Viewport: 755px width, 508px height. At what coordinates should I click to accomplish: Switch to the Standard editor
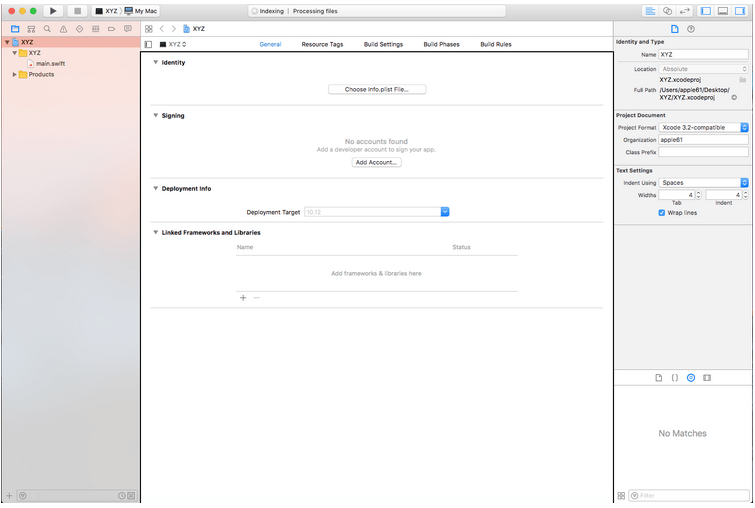click(650, 11)
